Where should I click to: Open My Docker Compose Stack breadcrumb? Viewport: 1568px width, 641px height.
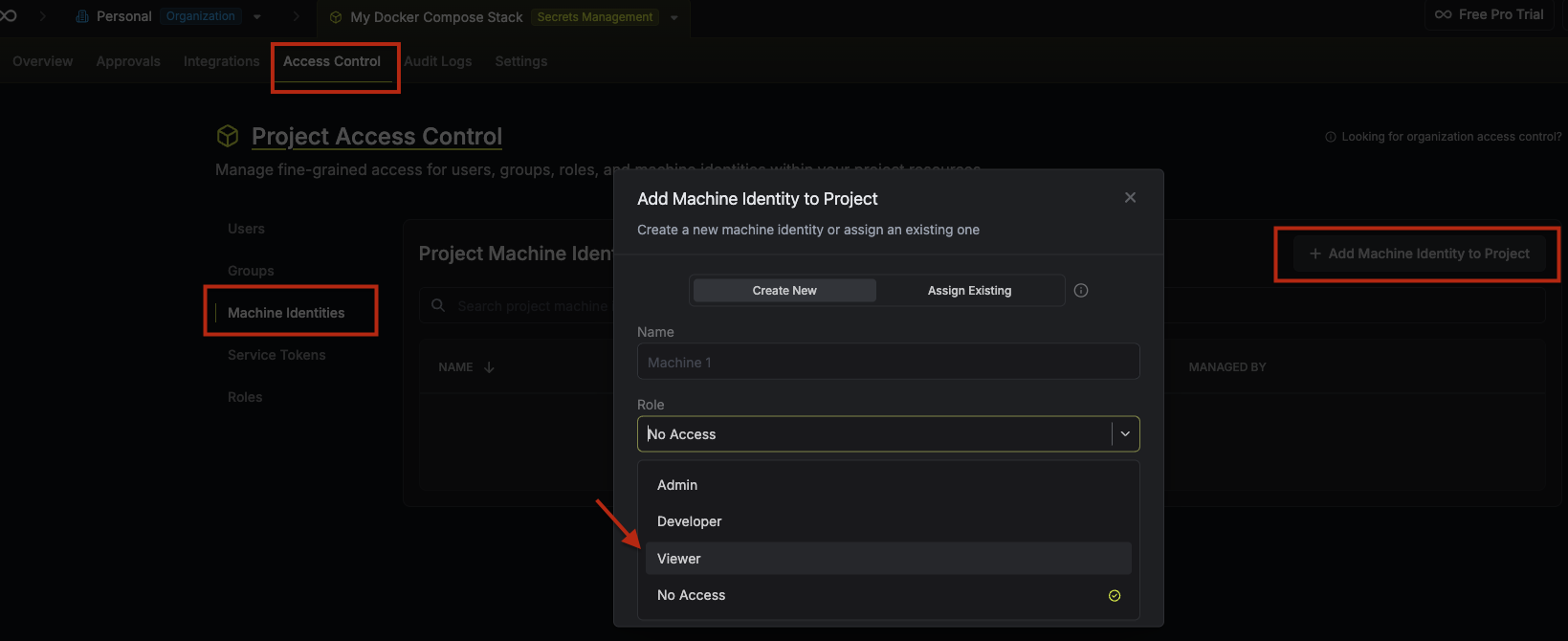click(436, 17)
